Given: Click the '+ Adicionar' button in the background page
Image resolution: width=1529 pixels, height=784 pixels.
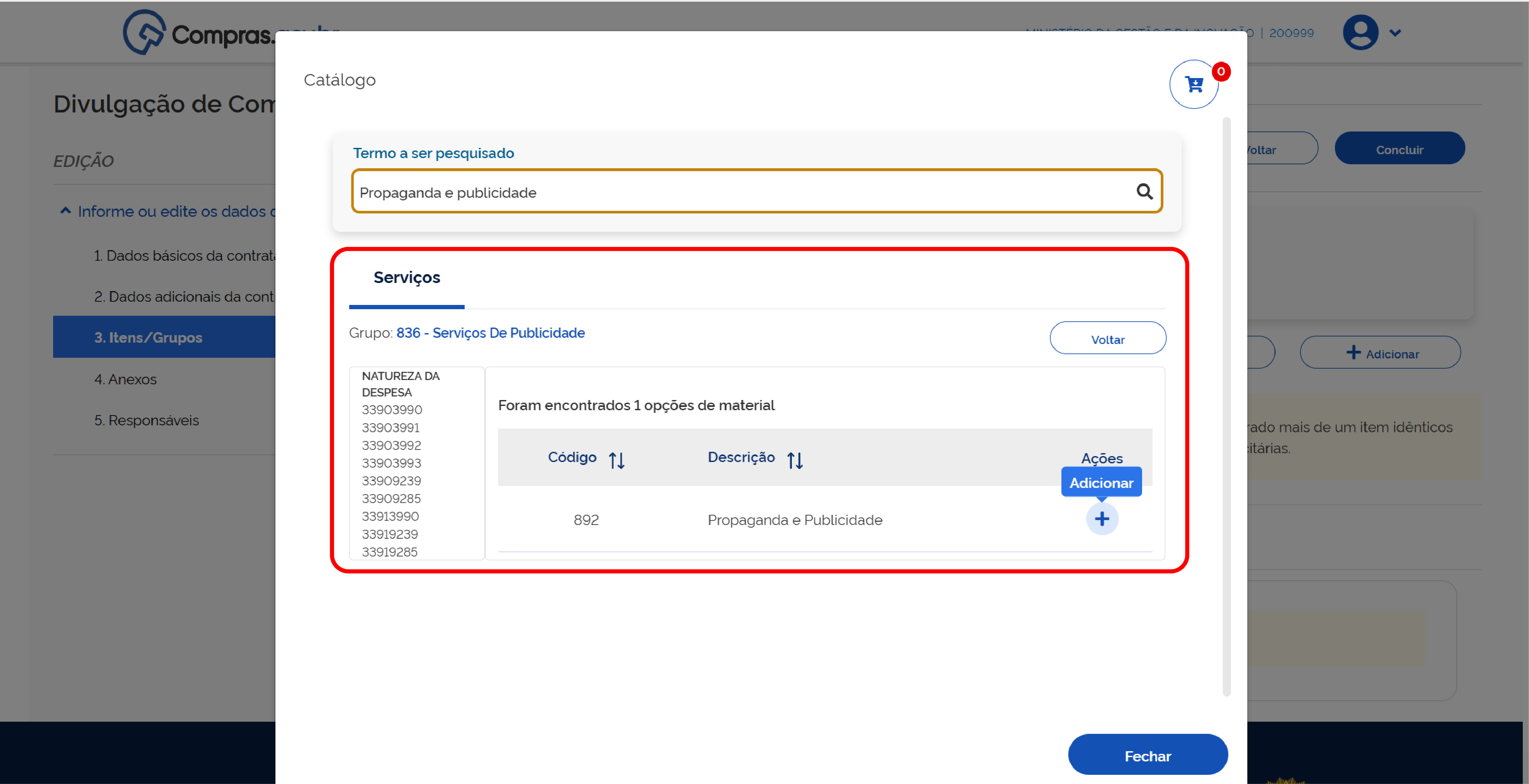Looking at the screenshot, I should tap(1380, 352).
